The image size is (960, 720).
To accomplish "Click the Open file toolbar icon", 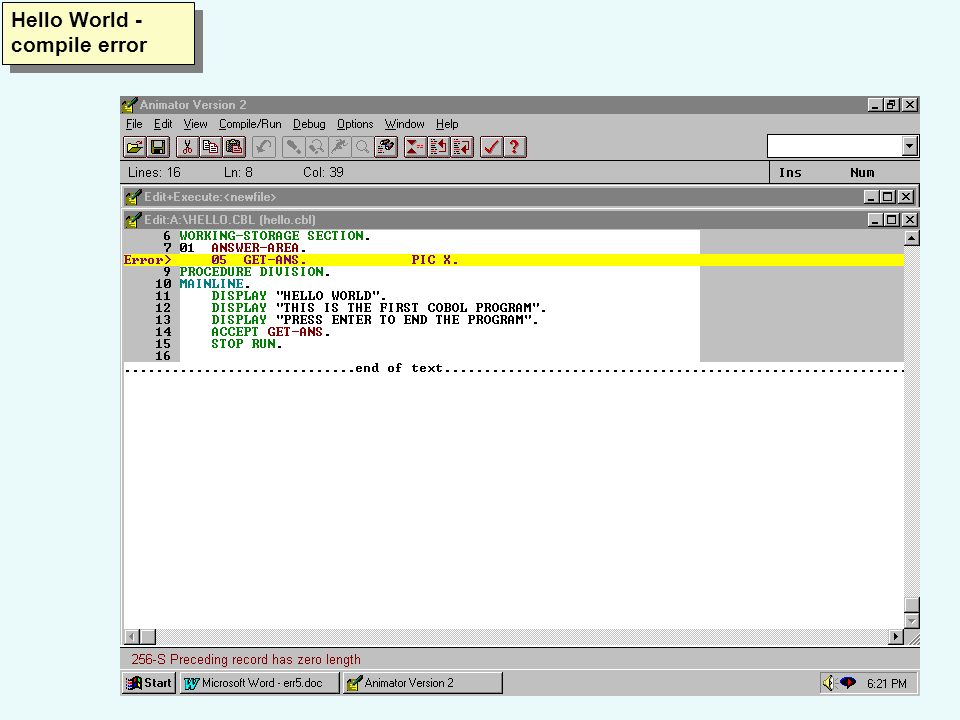I will (135, 147).
